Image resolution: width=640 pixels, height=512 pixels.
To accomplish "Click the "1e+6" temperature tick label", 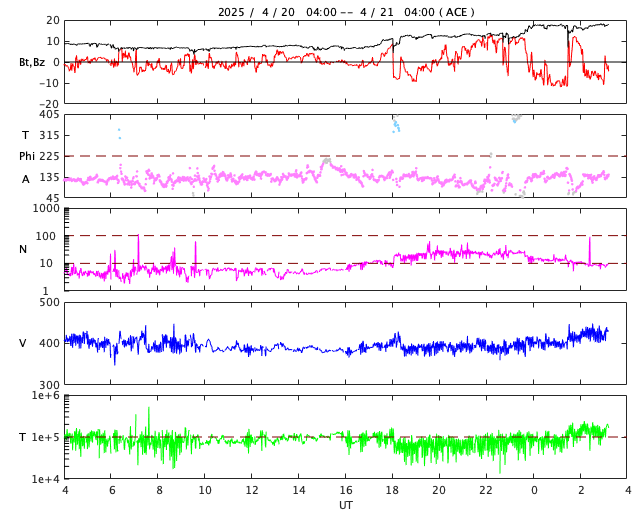I will pyautogui.click(x=46, y=396).
